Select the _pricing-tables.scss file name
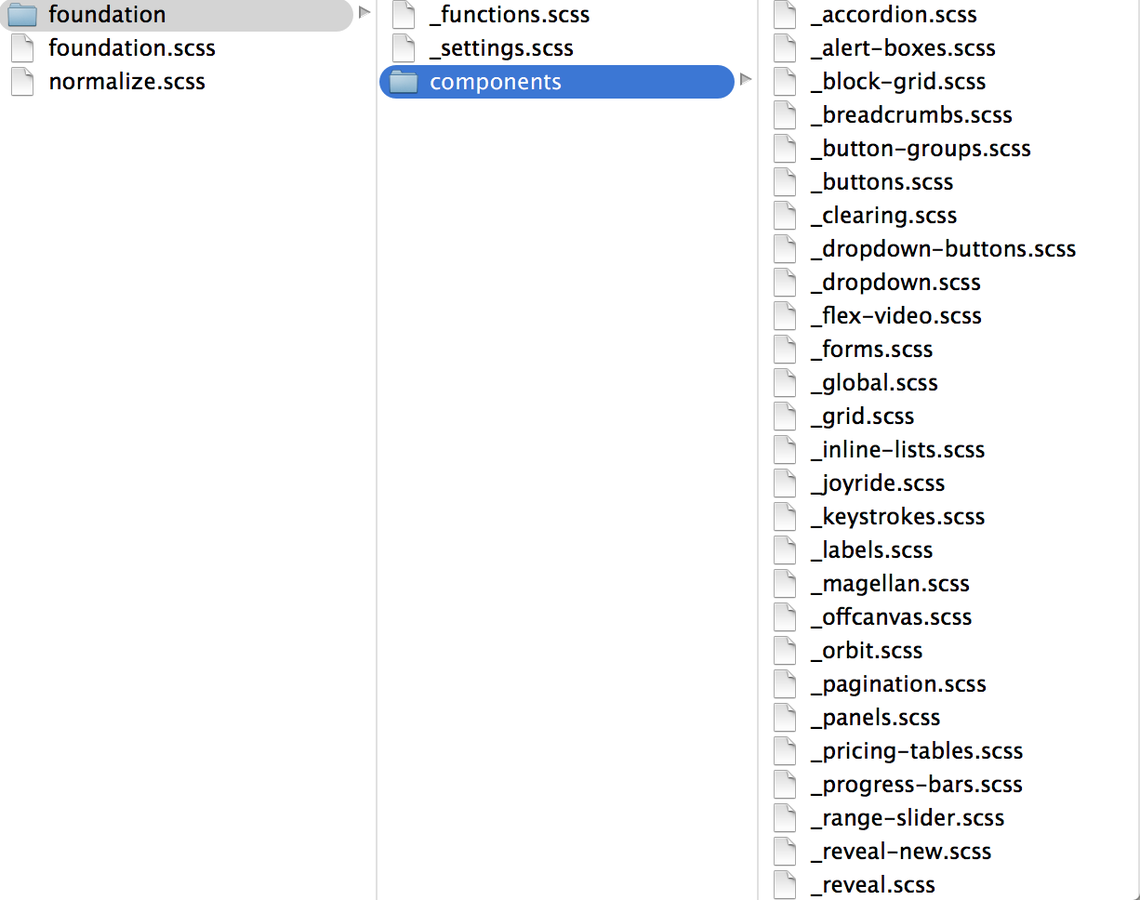Viewport: 1140px width, 900px height. (x=917, y=750)
